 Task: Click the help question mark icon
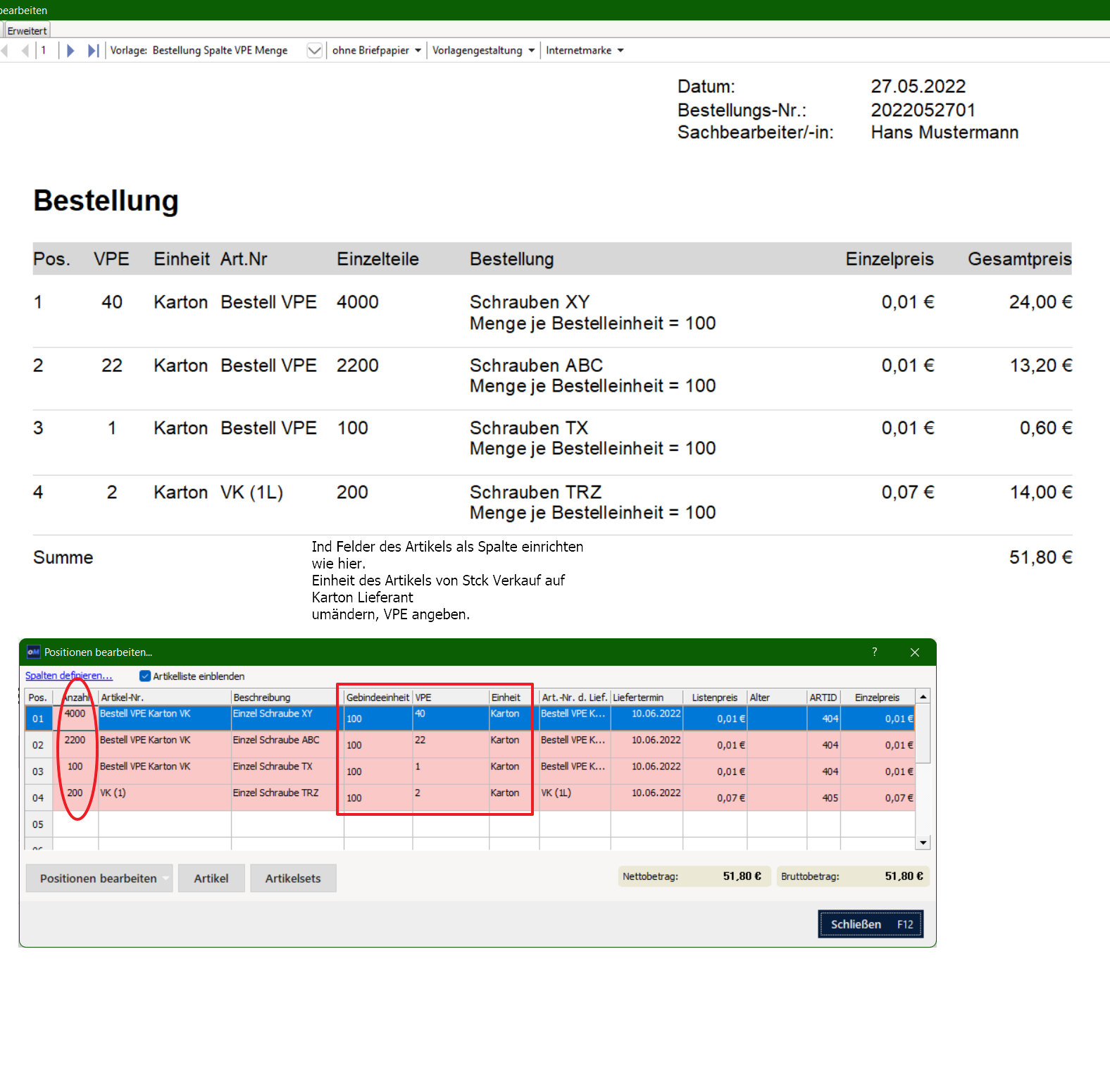[875, 652]
